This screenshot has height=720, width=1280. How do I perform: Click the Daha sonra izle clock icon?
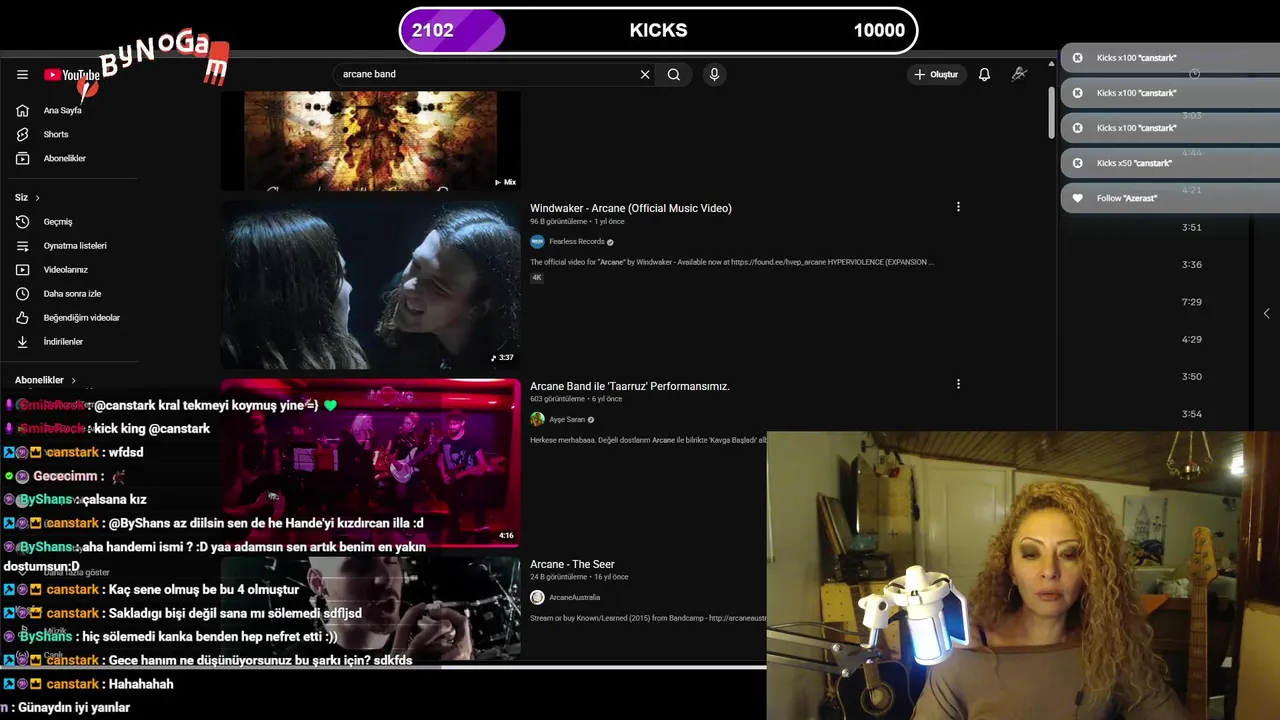tap(22, 293)
